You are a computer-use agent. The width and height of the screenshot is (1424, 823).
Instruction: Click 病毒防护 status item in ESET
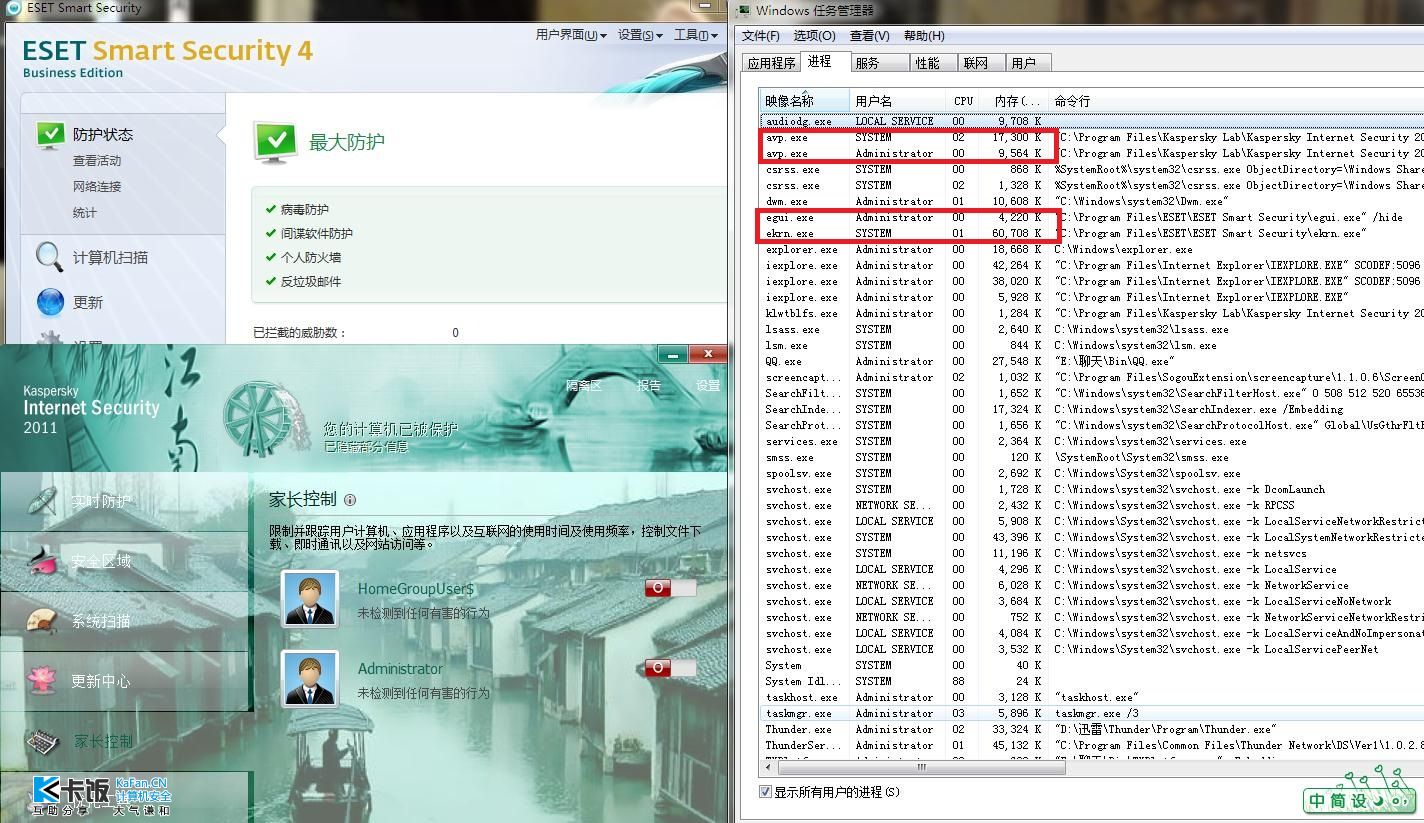coord(297,210)
